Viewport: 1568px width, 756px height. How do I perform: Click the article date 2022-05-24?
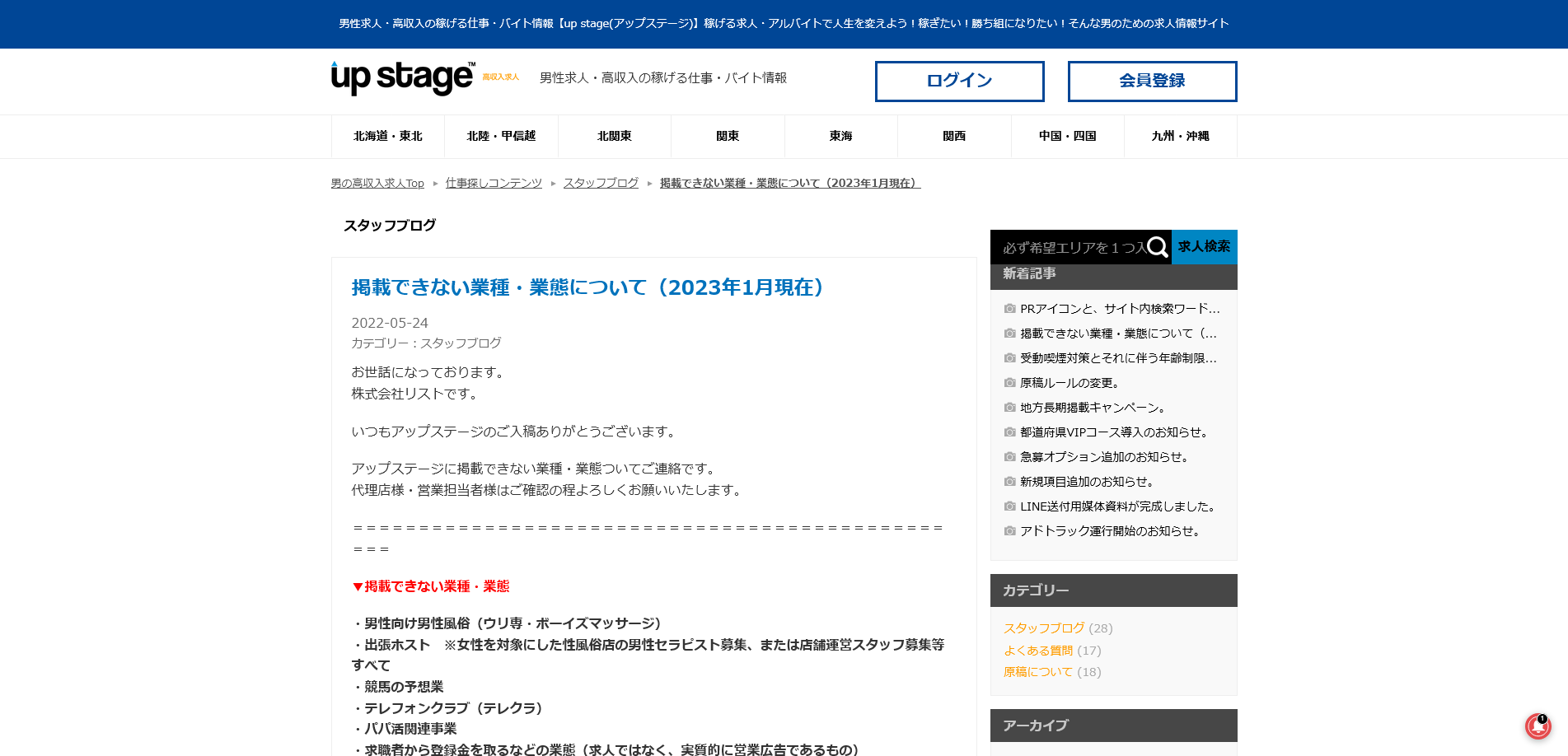(x=390, y=323)
